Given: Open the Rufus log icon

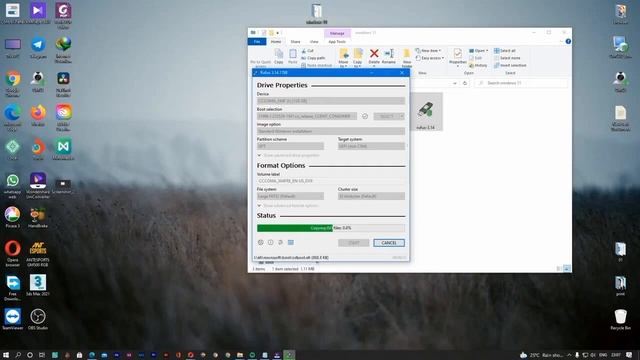Looking at the screenshot, I should click(x=291, y=242).
